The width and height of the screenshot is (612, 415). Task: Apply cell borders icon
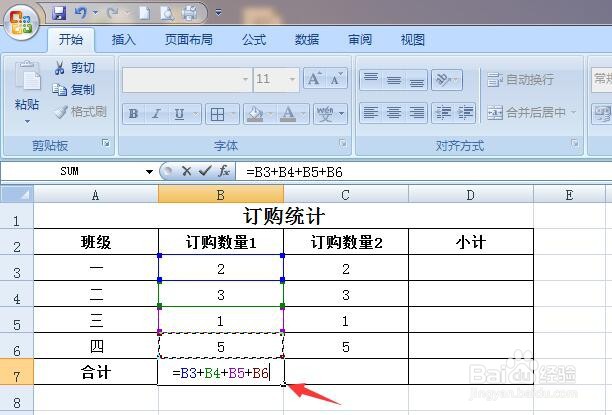coord(217,114)
